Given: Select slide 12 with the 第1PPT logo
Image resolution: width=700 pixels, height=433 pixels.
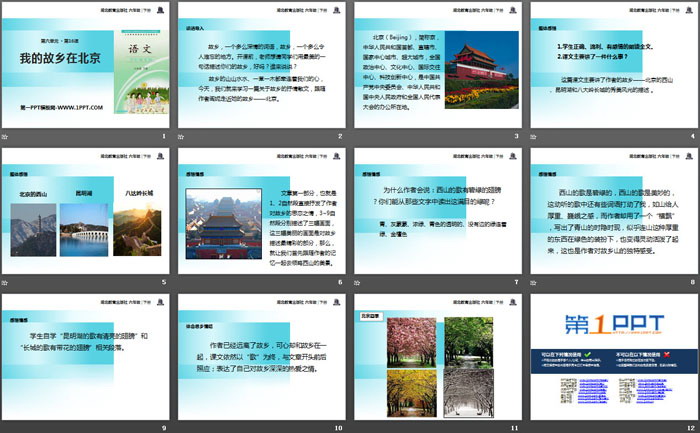Looking at the screenshot, I should click(x=614, y=357).
